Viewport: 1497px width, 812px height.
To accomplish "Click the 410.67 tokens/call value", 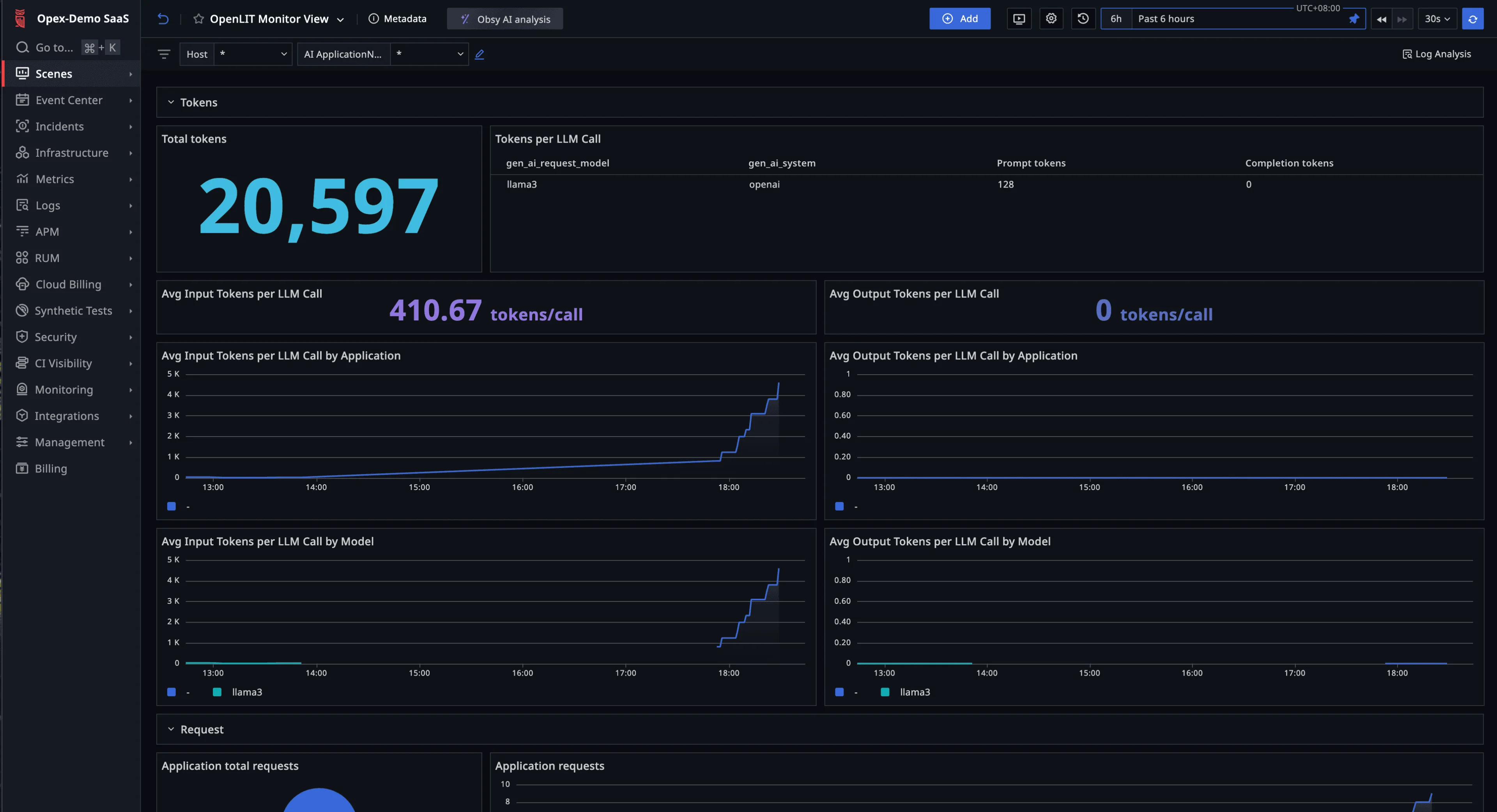I will point(486,310).
